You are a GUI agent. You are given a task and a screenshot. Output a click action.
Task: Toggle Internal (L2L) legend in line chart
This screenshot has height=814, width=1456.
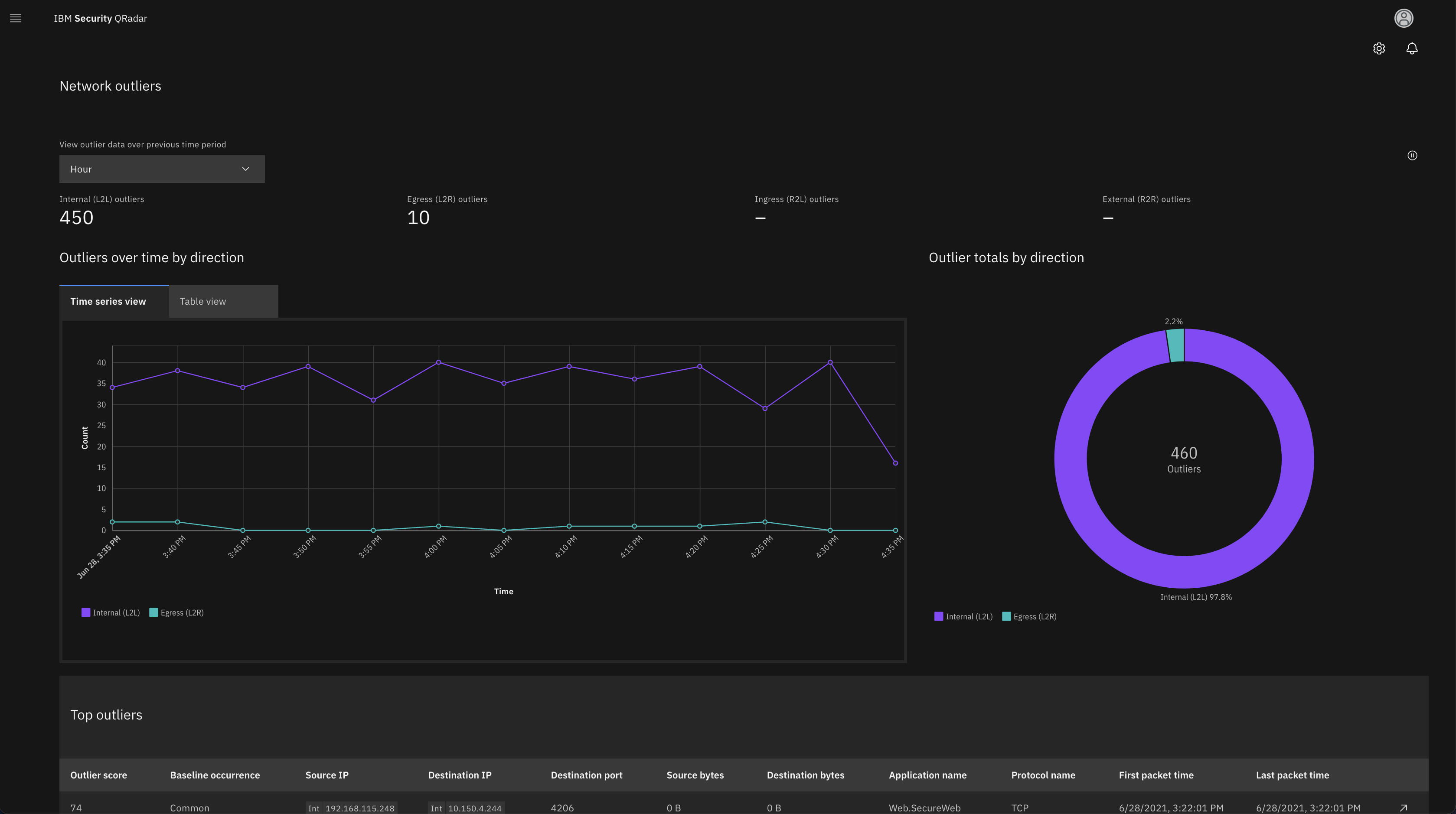pos(111,612)
